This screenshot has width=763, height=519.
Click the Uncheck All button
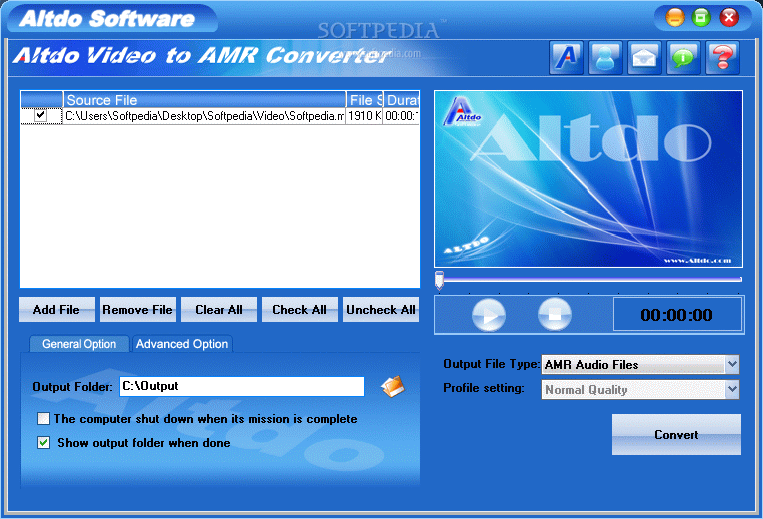pyautogui.click(x=381, y=310)
